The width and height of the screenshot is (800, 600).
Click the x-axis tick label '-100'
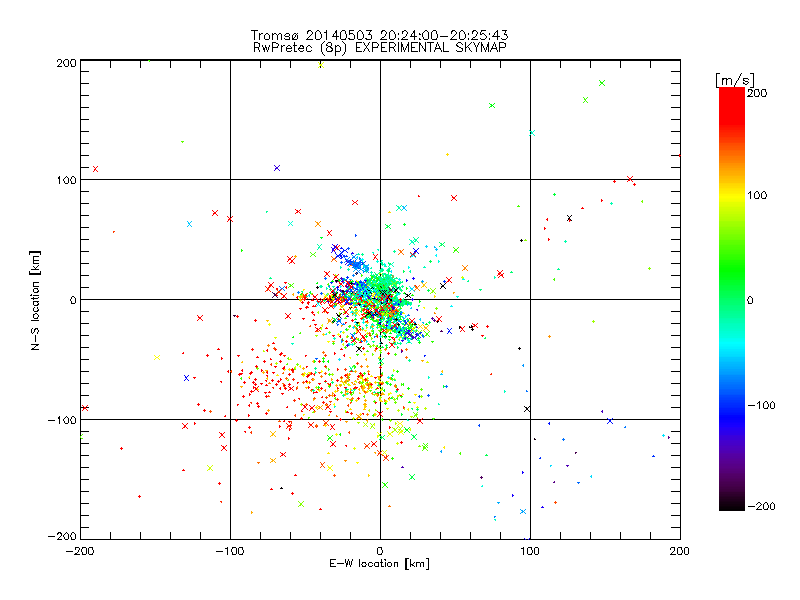click(230, 551)
